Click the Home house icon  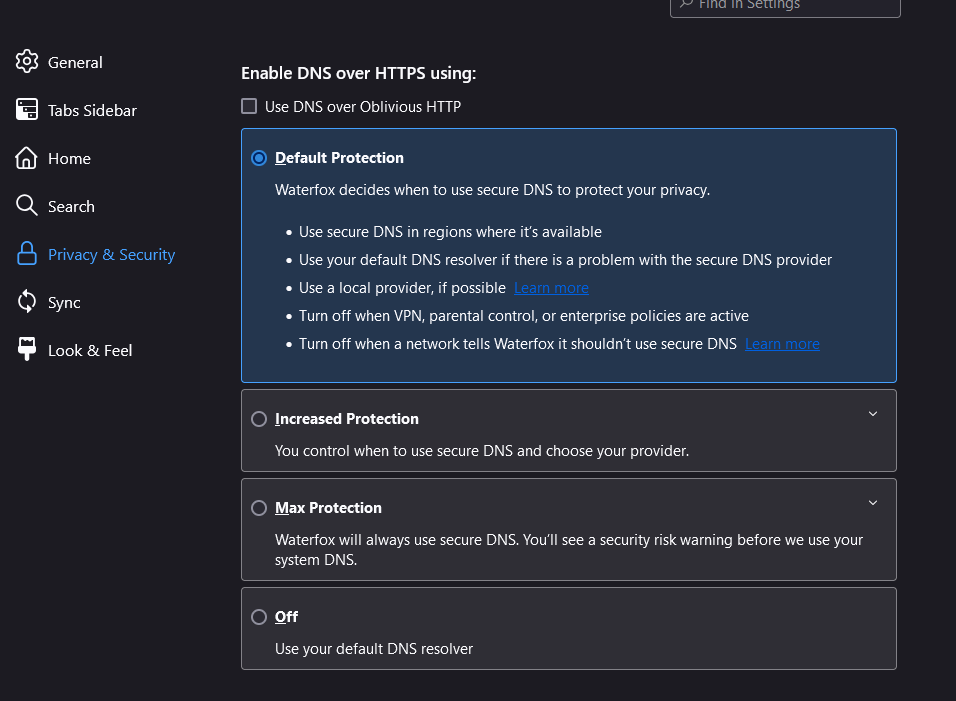27,158
